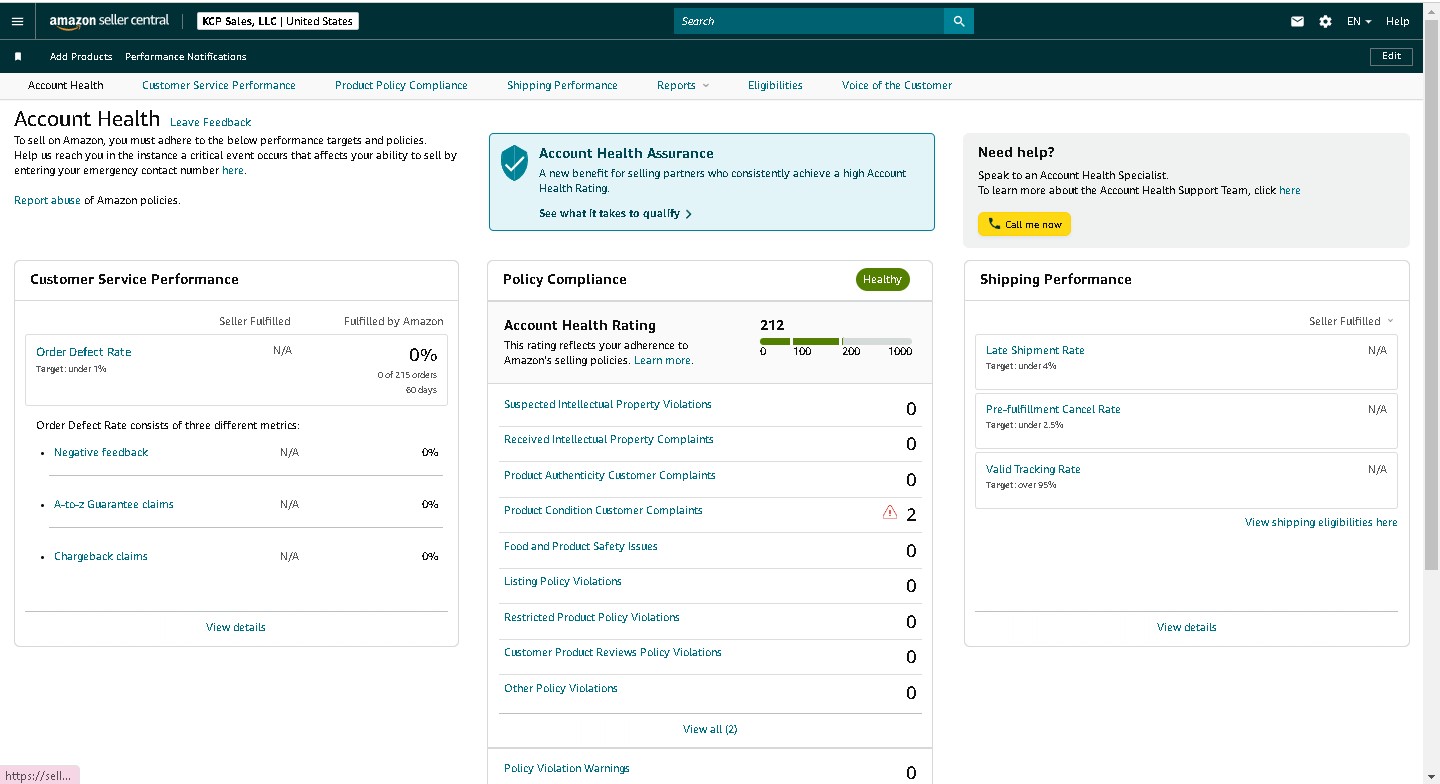Click the Help link
The width and height of the screenshot is (1440, 784).
(1397, 21)
